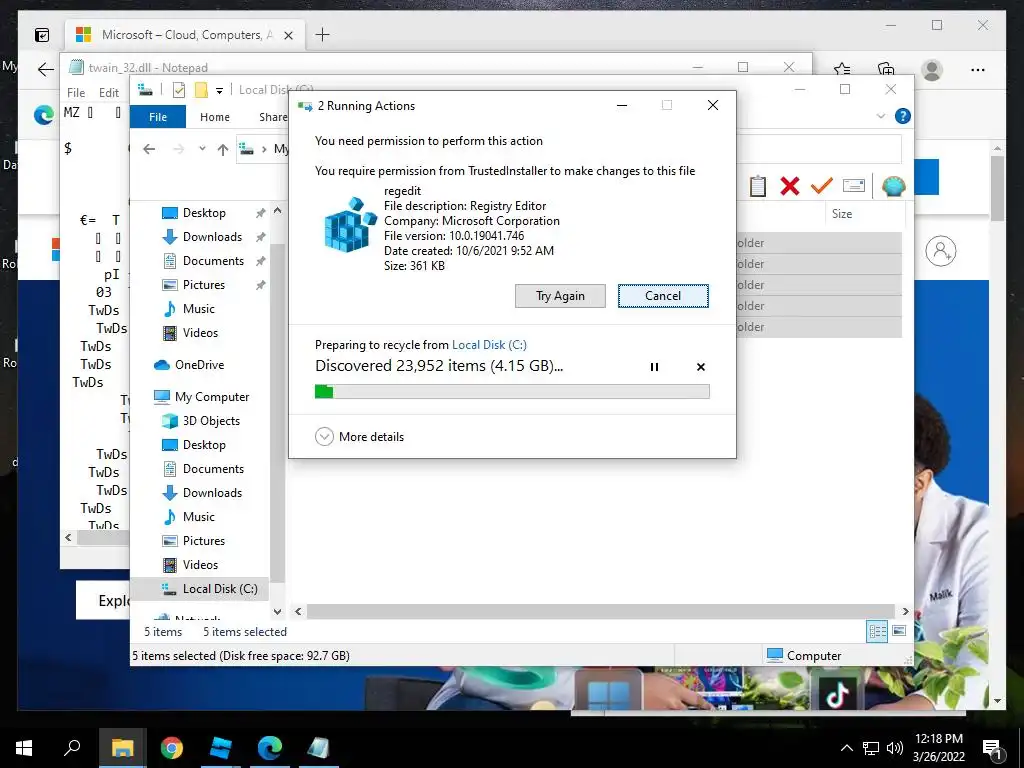The height and width of the screenshot is (768, 1024).
Task: Open the Local Disk (C:) link in dialog
Action: 489,345
